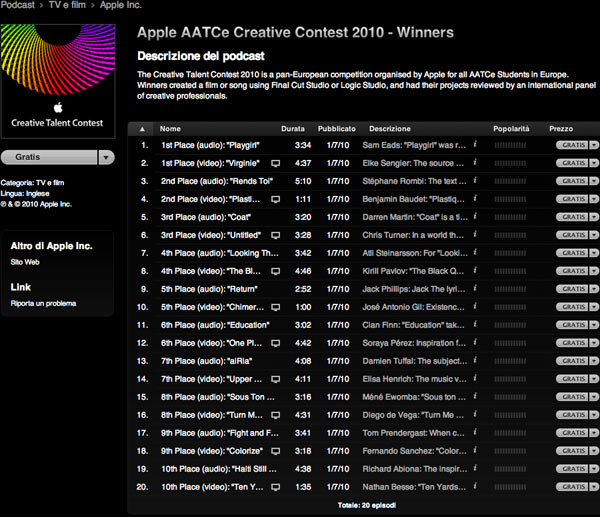The width and height of the screenshot is (600, 517).
Task: Click the Creative Talent Contest artwork
Action: pyautogui.click(x=58, y=80)
